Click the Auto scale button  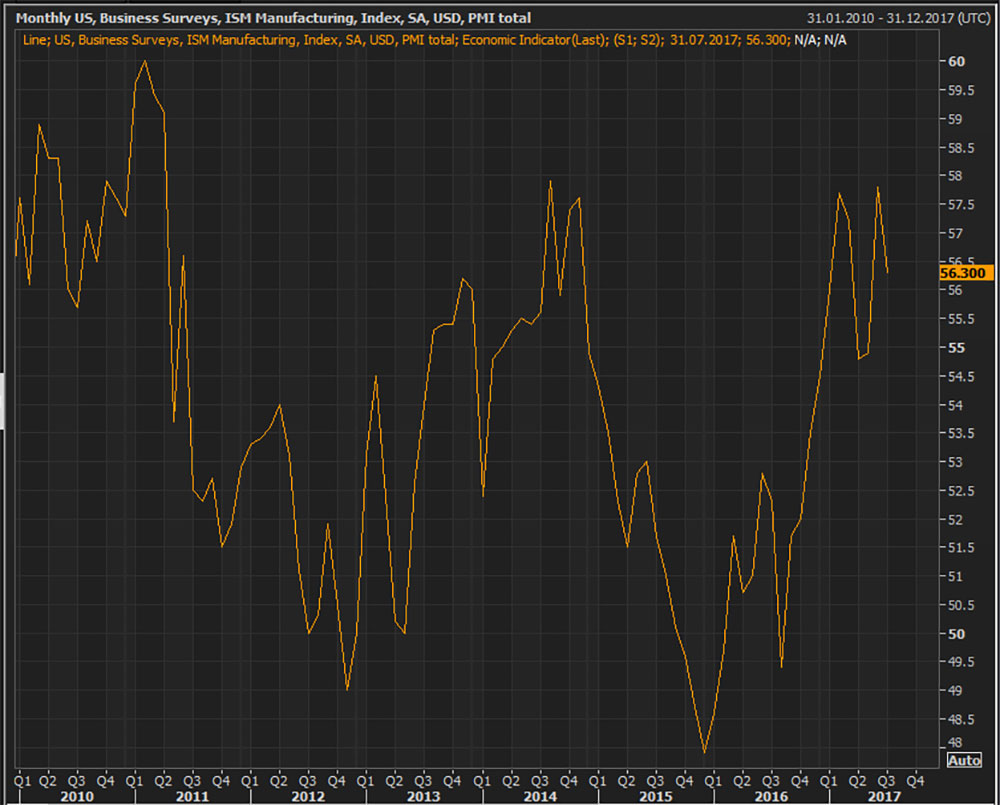coord(964,760)
